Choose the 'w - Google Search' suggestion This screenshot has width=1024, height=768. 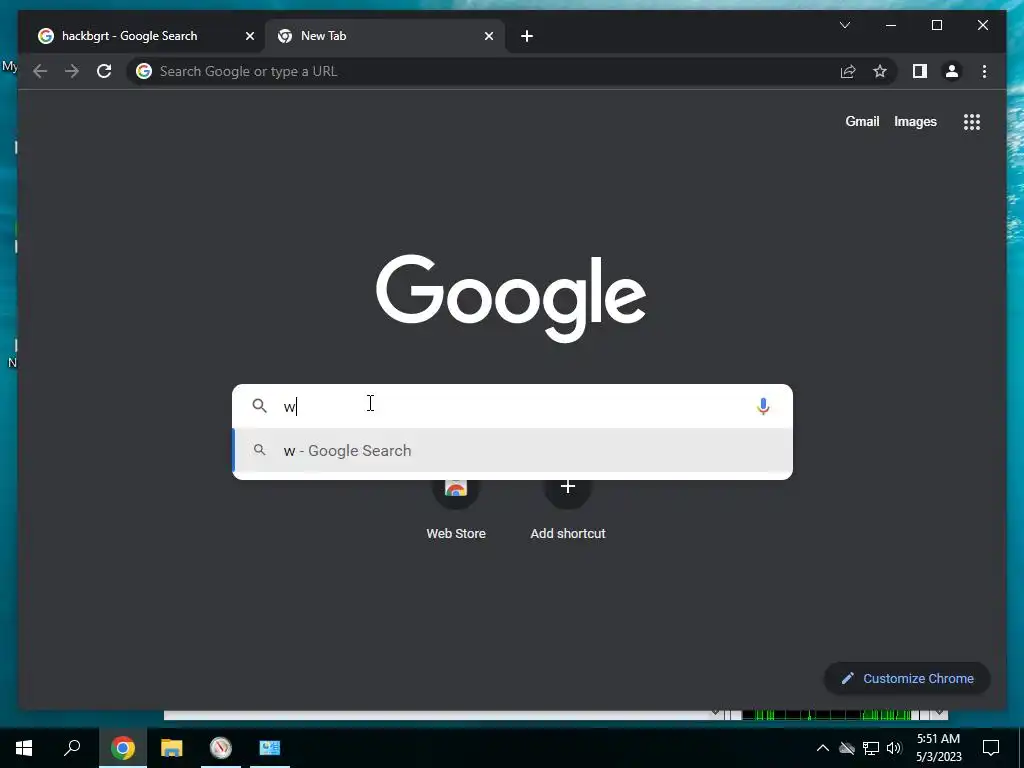(x=513, y=451)
